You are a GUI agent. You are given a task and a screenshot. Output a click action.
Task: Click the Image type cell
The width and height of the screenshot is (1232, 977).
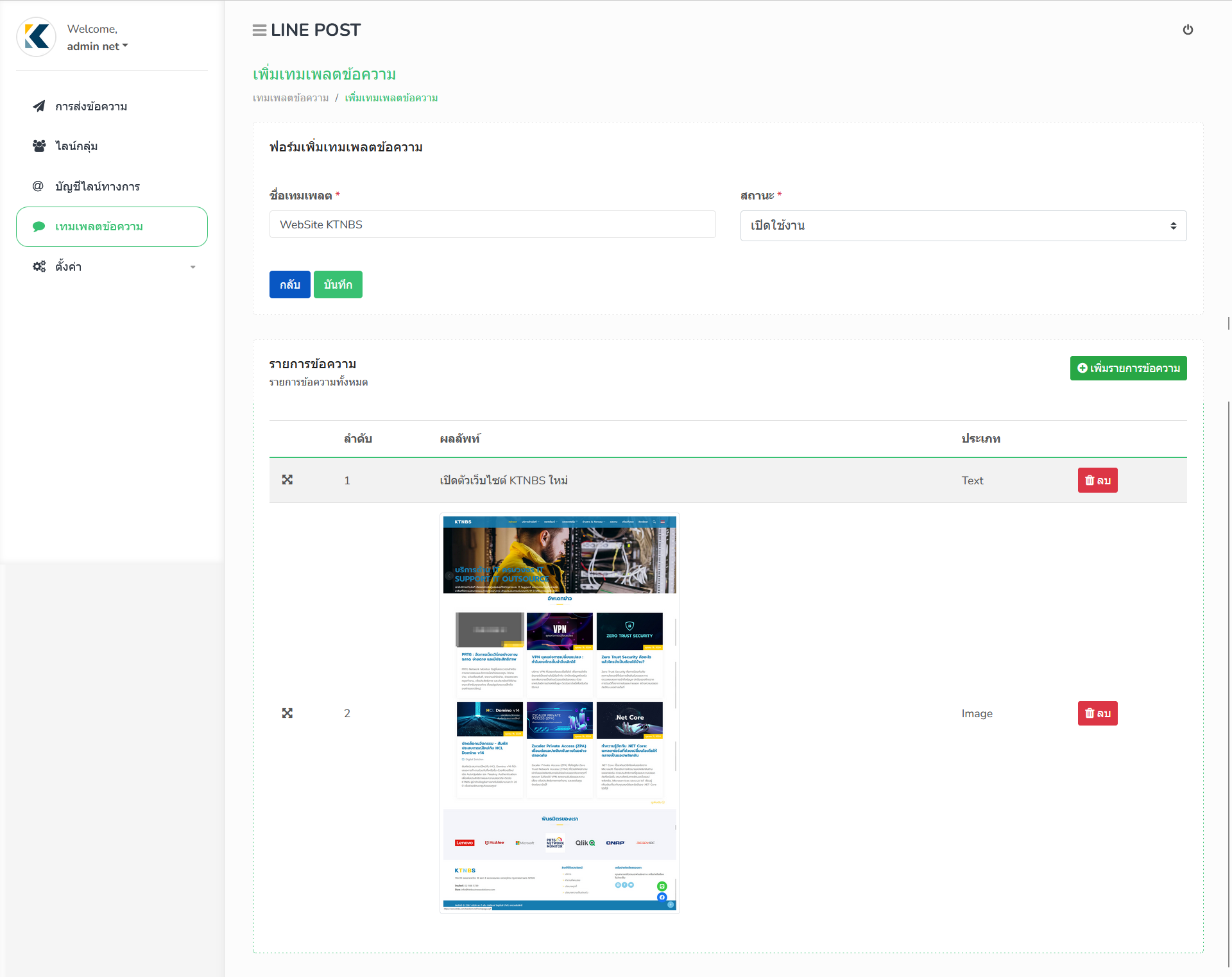coord(977,713)
